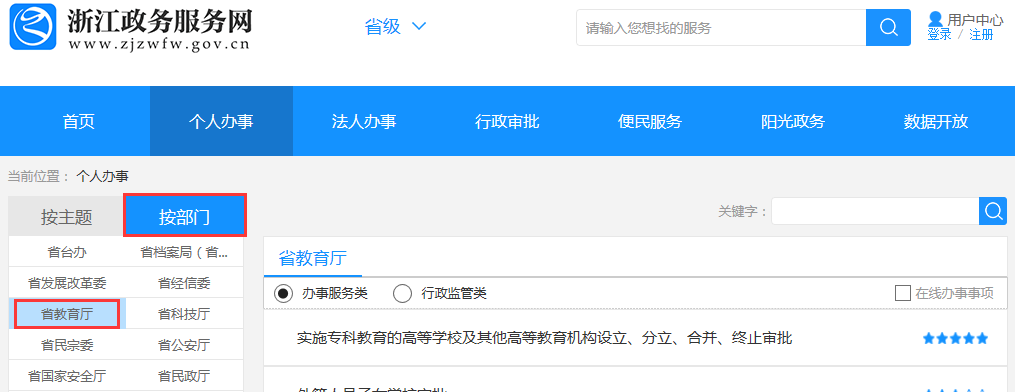Select 省民政厅 in the department list
The width and height of the screenshot is (1015, 392).
coord(184,376)
